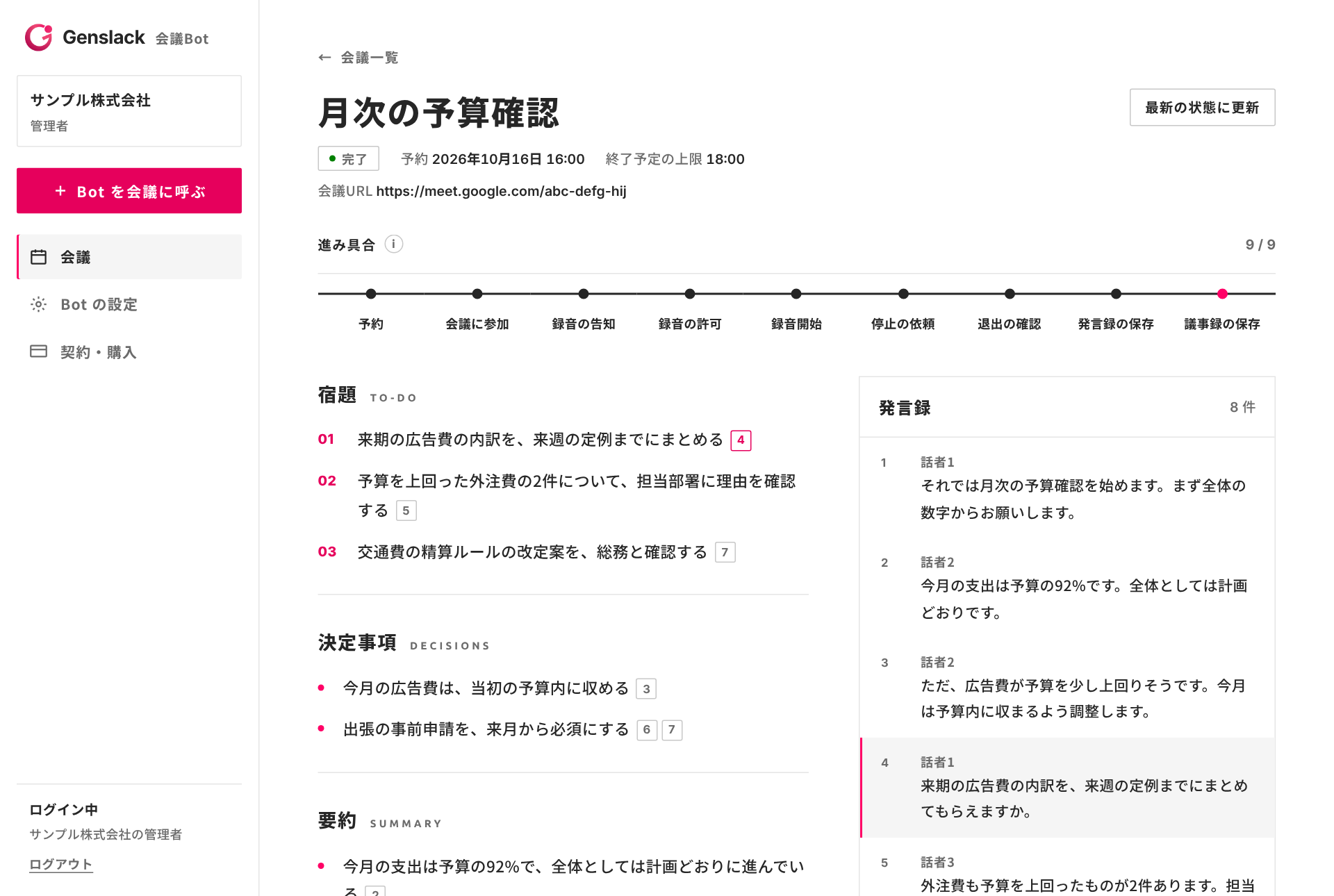This screenshot has width=1334, height=896.
Task: Click the 録音開始 progress step dot
Action: tap(796, 294)
